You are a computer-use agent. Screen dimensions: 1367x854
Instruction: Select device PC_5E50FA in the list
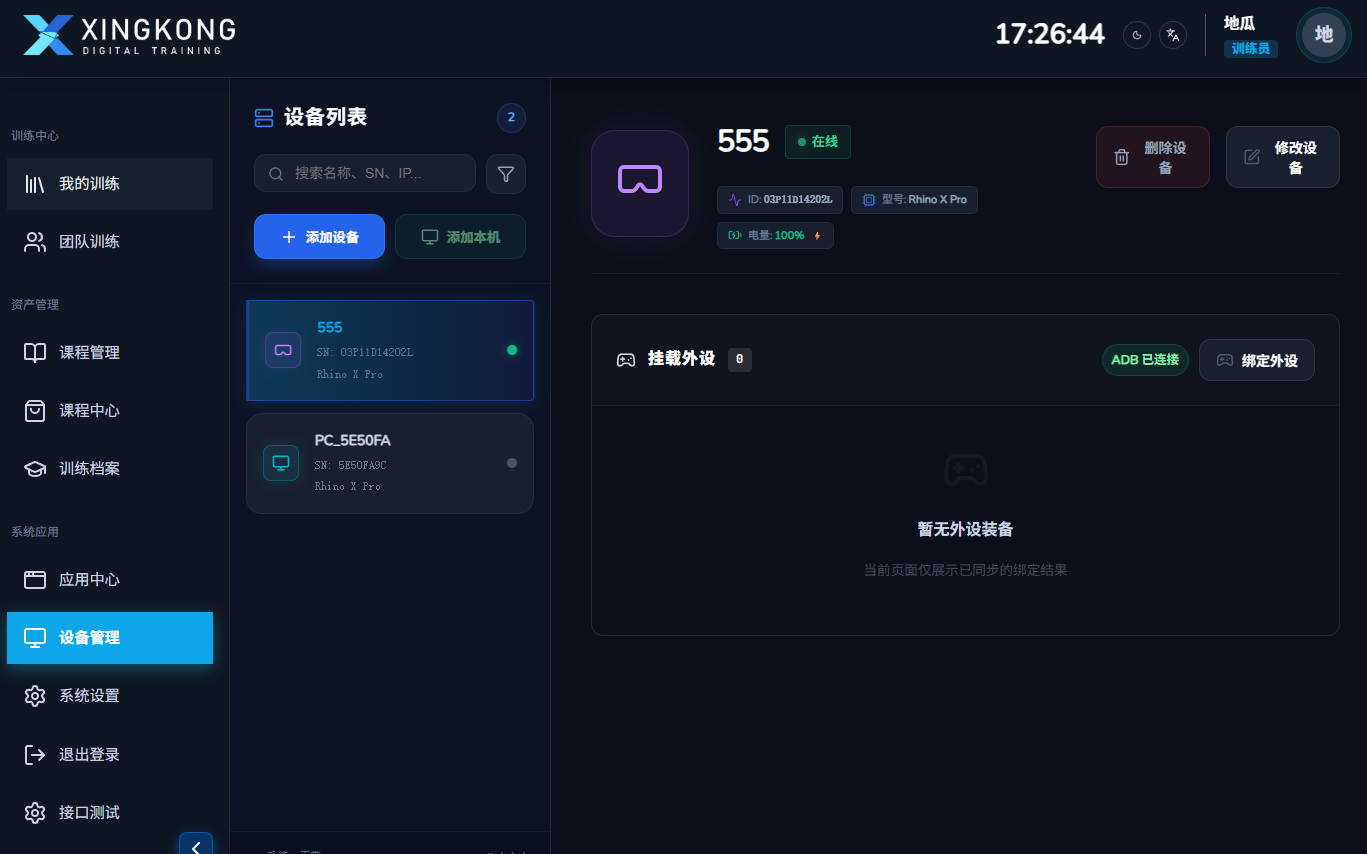(390, 463)
